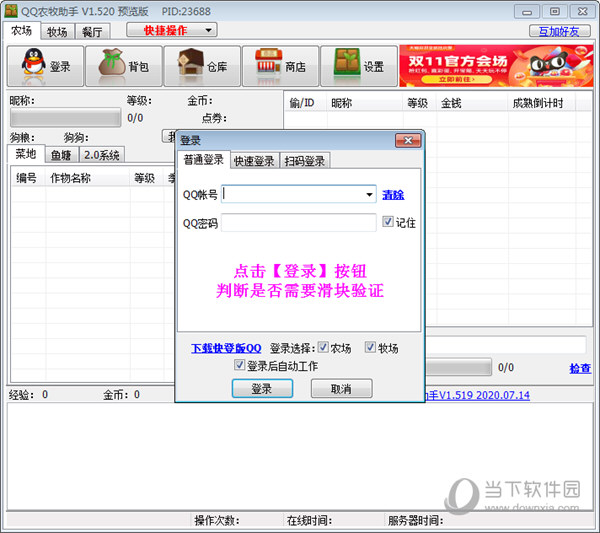Expand the QQ帐号 dropdown arrow

point(369,195)
